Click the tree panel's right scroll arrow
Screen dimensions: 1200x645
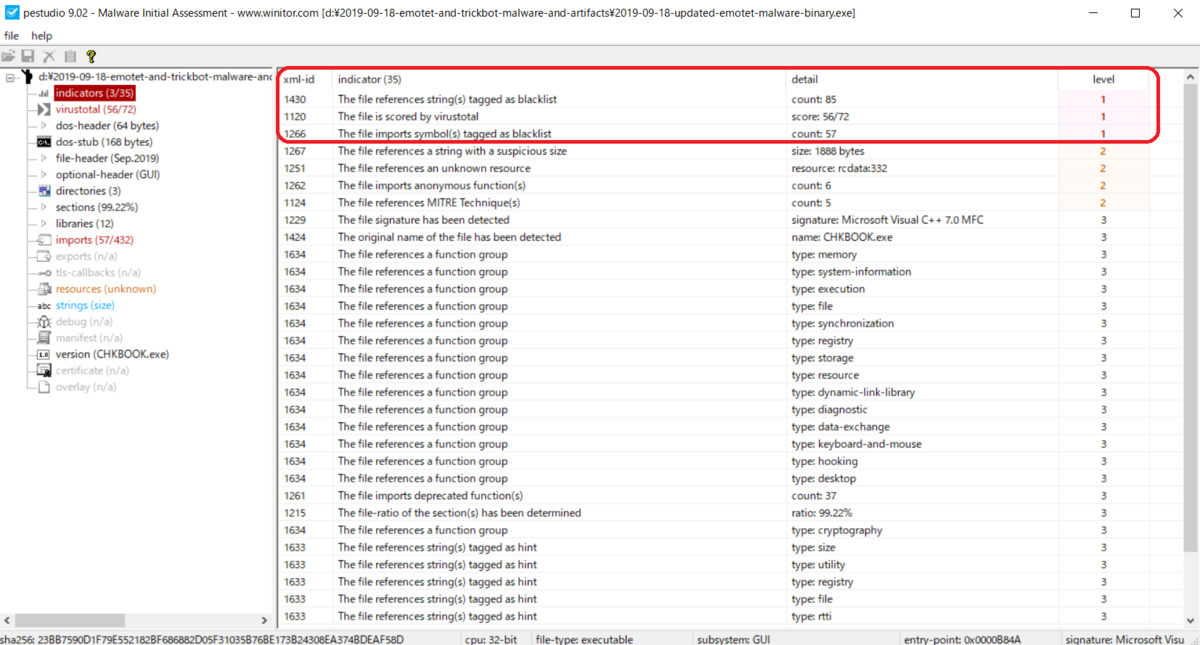click(x=264, y=621)
